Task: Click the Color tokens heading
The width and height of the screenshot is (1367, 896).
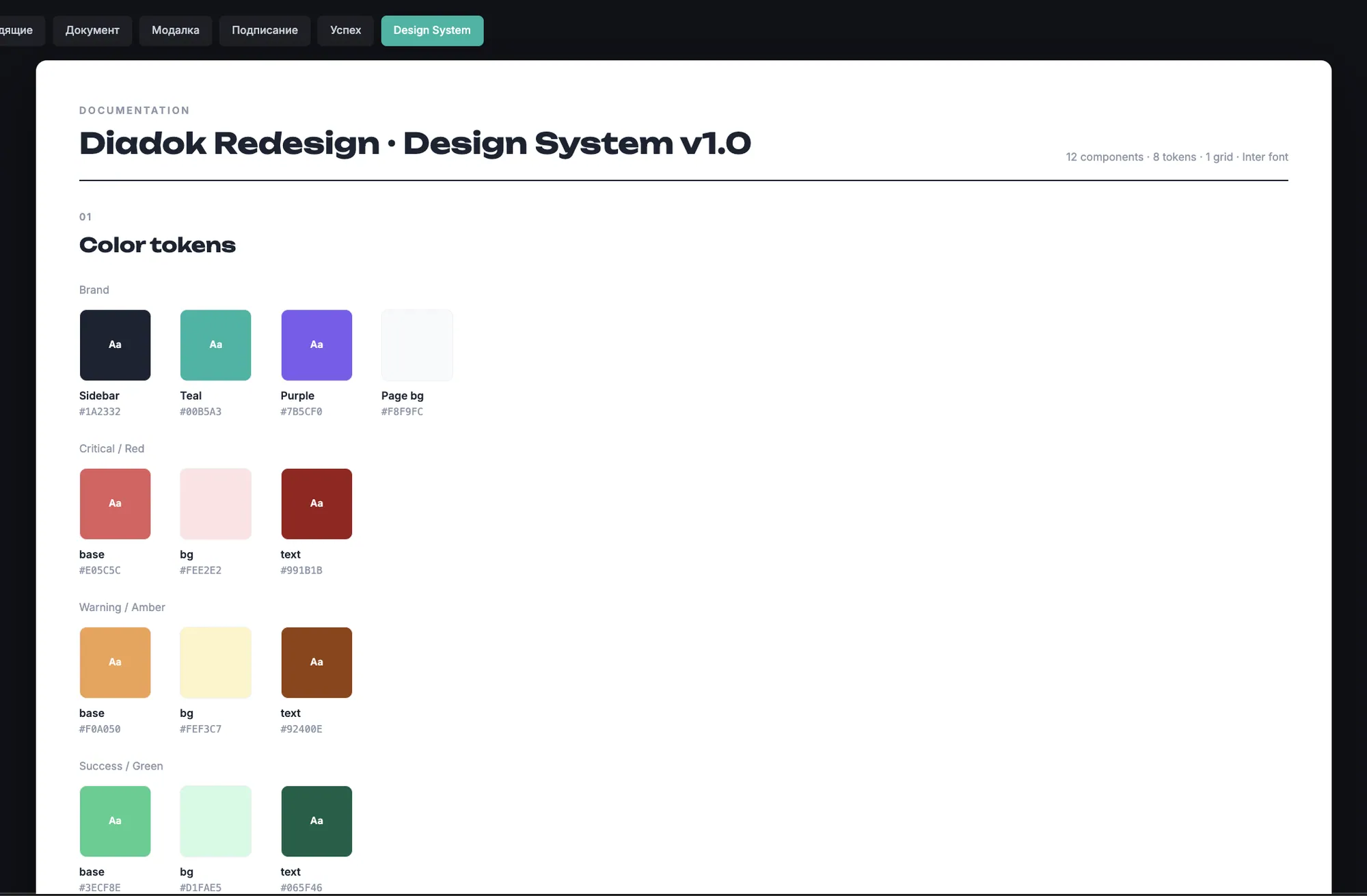Action: [157, 245]
